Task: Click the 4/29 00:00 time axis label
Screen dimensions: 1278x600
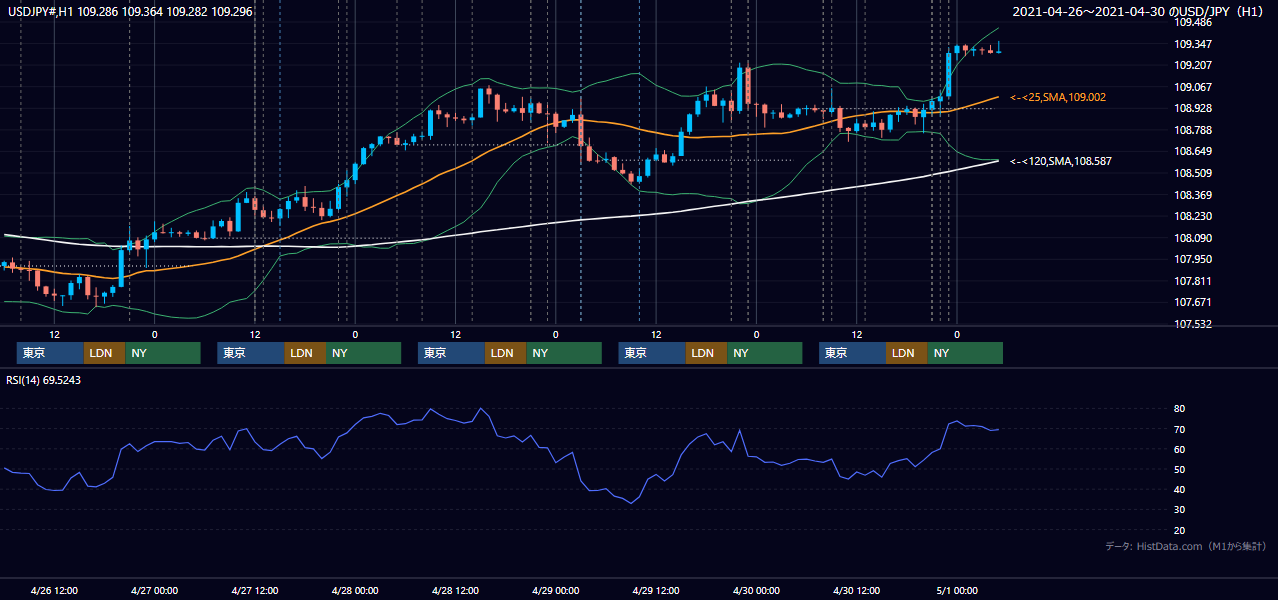Action: pos(555,590)
